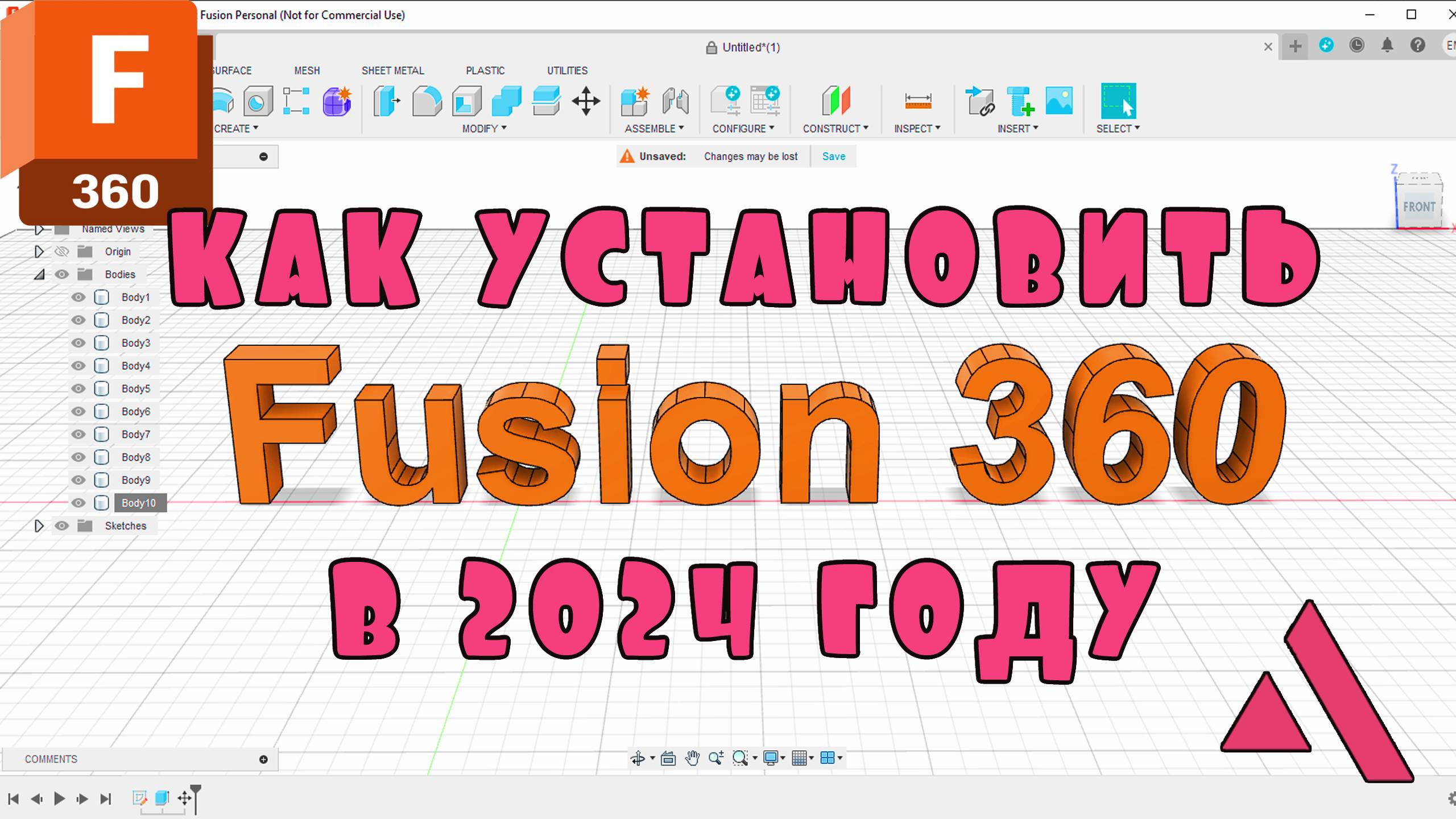Click the Joint tool icon
This screenshot has height=819, width=1456.
[x=675, y=101]
